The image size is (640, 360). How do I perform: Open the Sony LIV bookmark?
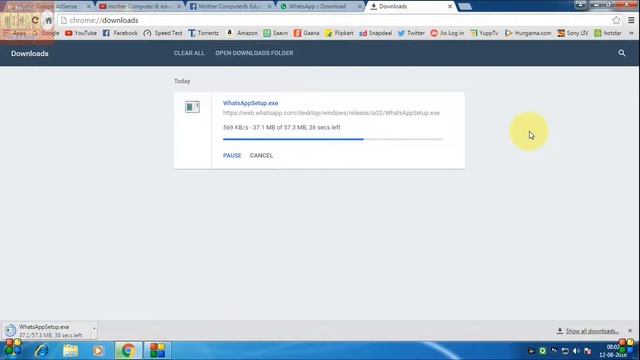click(573, 33)
